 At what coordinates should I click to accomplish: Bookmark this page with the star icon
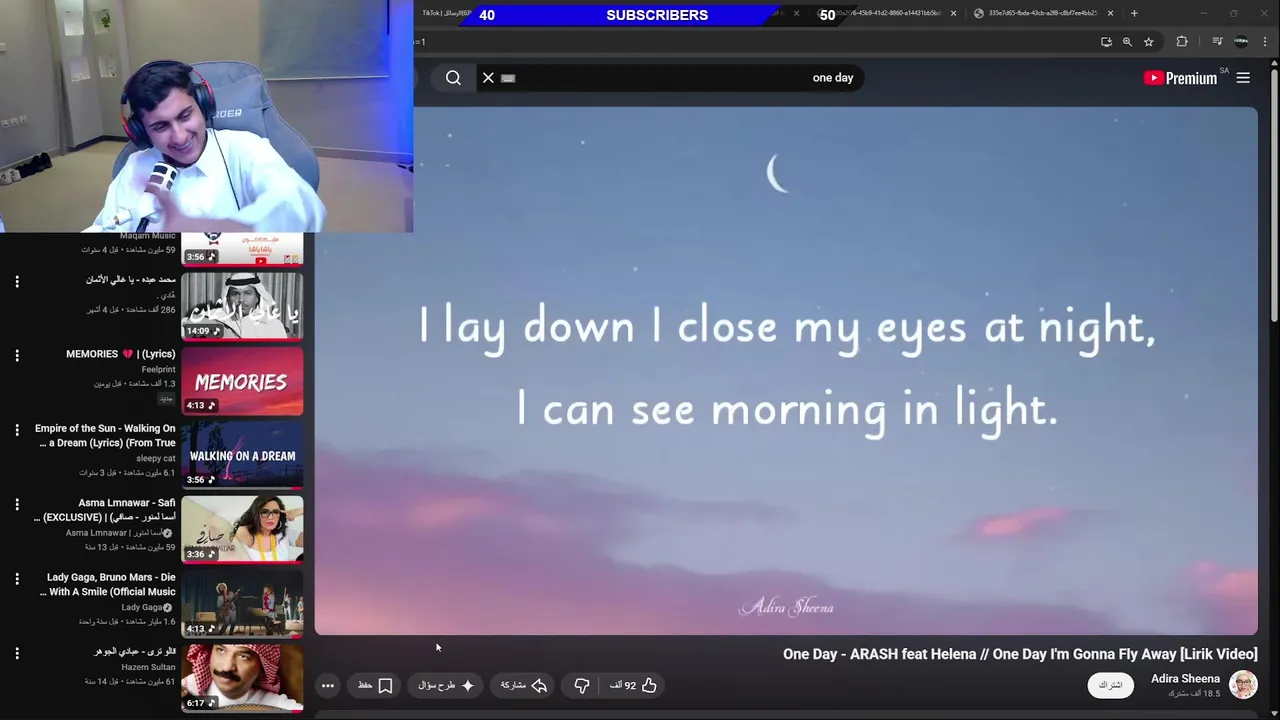(1149, 42)
